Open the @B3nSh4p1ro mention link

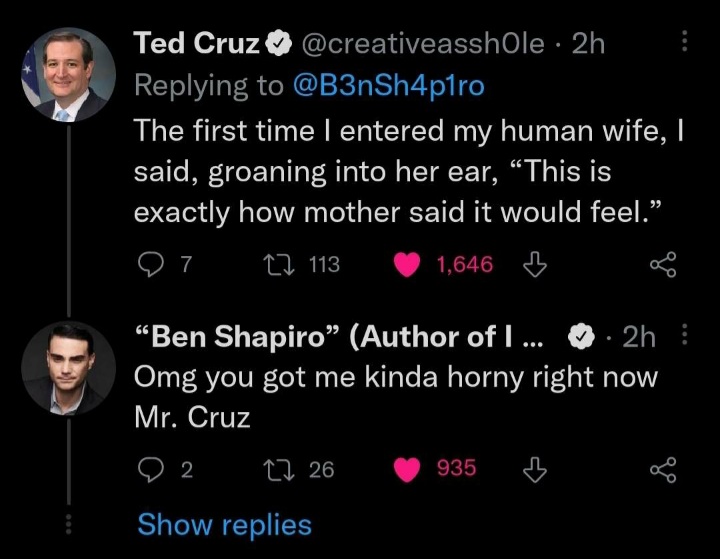[x=389, y=86]
